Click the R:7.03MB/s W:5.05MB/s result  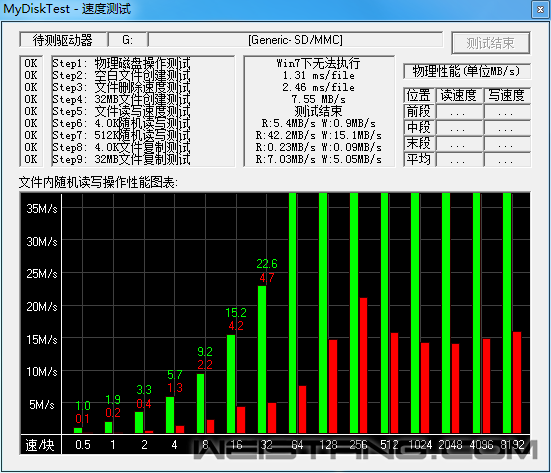318,159
